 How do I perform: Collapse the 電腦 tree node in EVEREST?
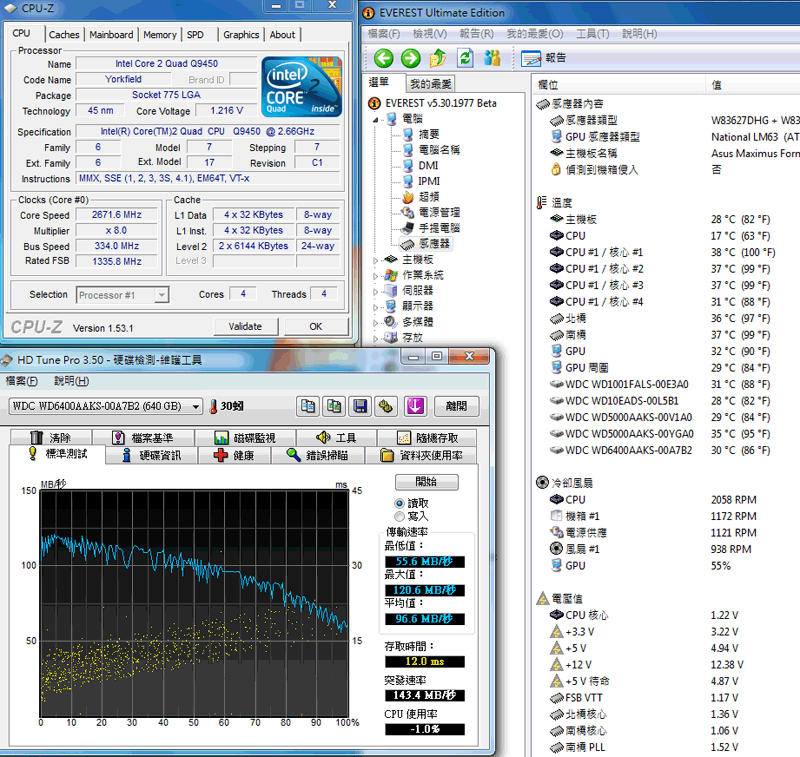[x=377, y=119]
